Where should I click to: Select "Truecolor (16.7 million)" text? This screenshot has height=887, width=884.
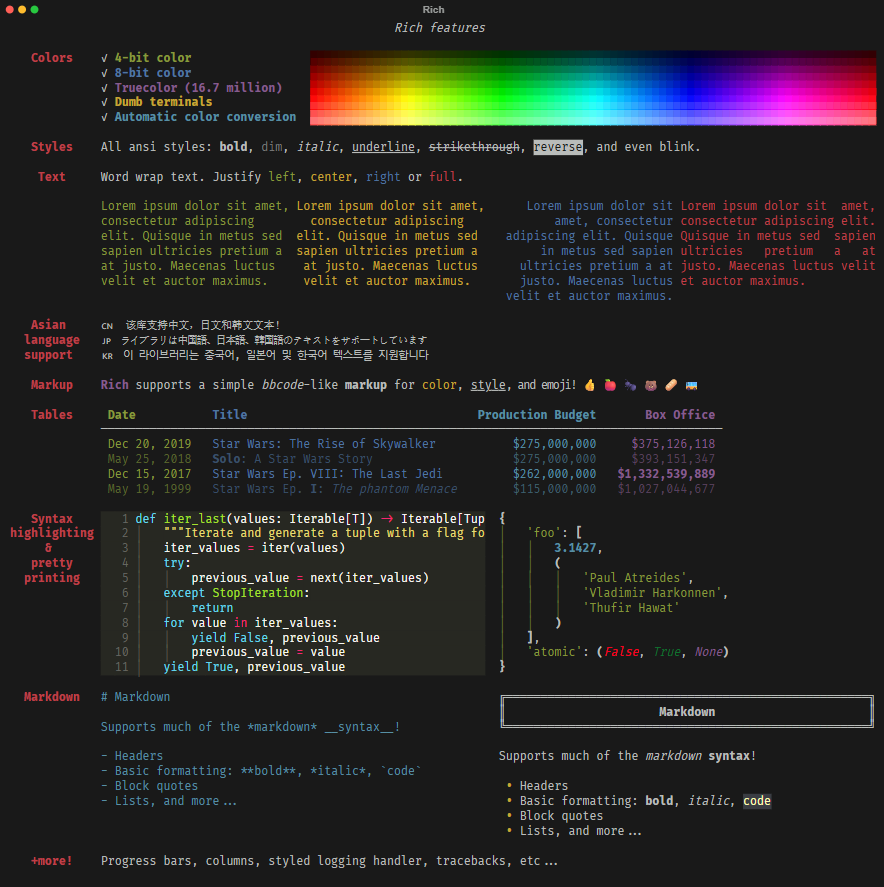click(198, 88)
